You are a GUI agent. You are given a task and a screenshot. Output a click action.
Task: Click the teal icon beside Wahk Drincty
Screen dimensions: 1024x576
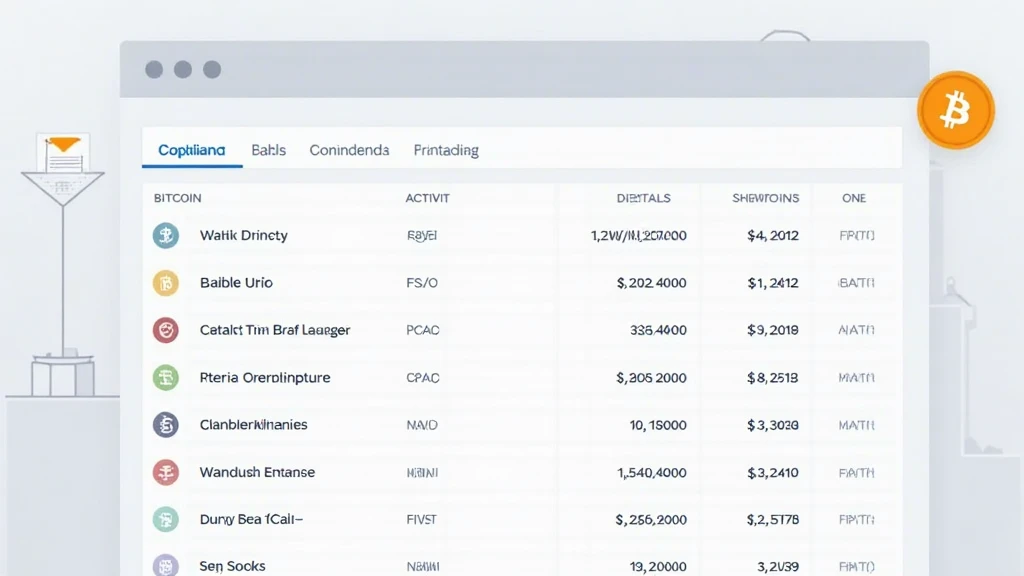coord(166,235)
